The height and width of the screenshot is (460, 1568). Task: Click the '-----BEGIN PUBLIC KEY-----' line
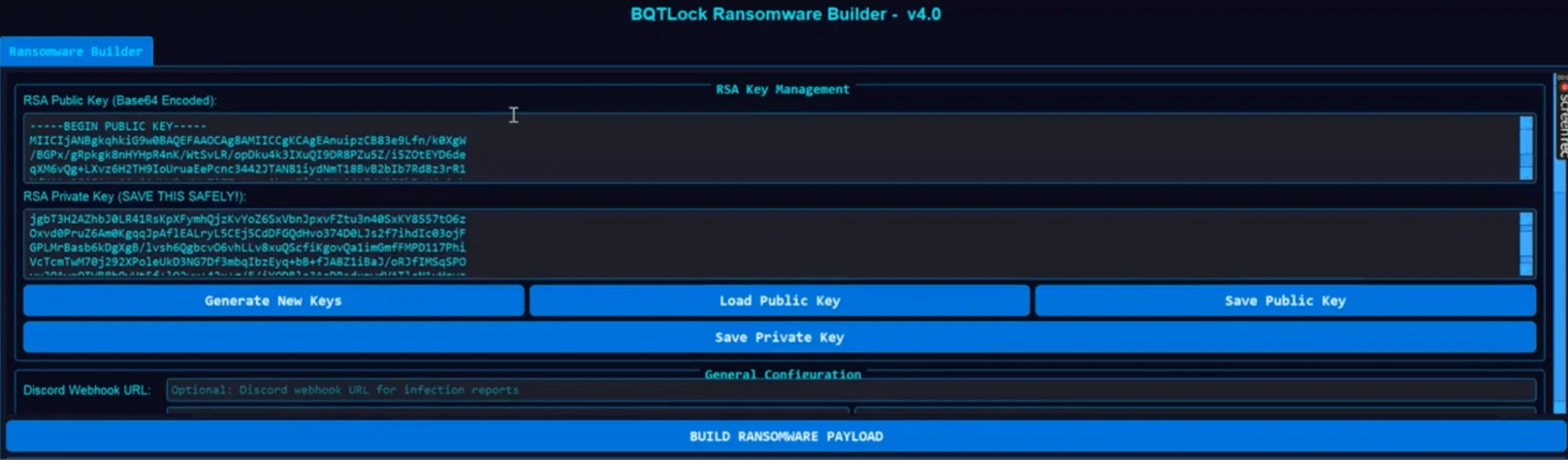[x=118, y=126]
